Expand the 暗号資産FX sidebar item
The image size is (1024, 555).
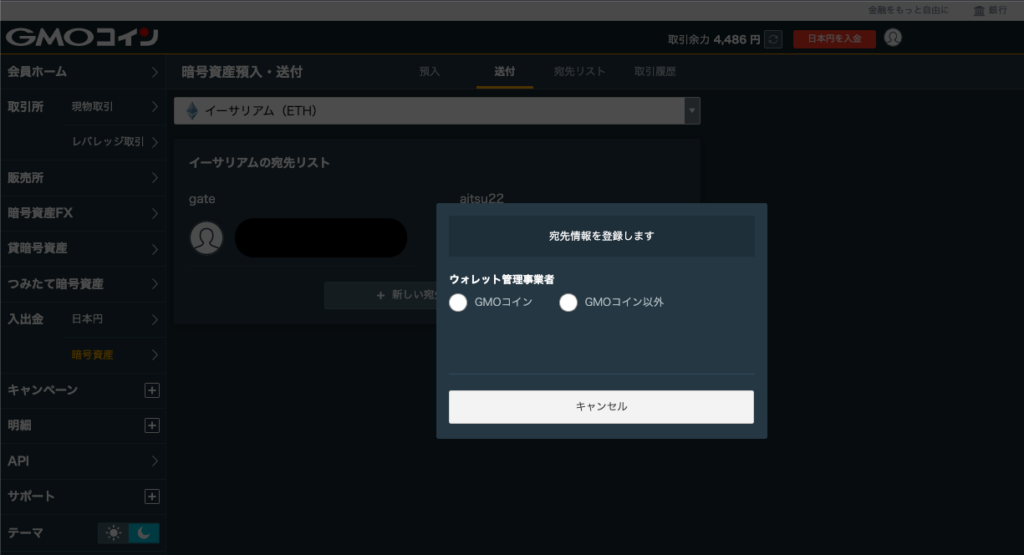[x=82, y=213]
